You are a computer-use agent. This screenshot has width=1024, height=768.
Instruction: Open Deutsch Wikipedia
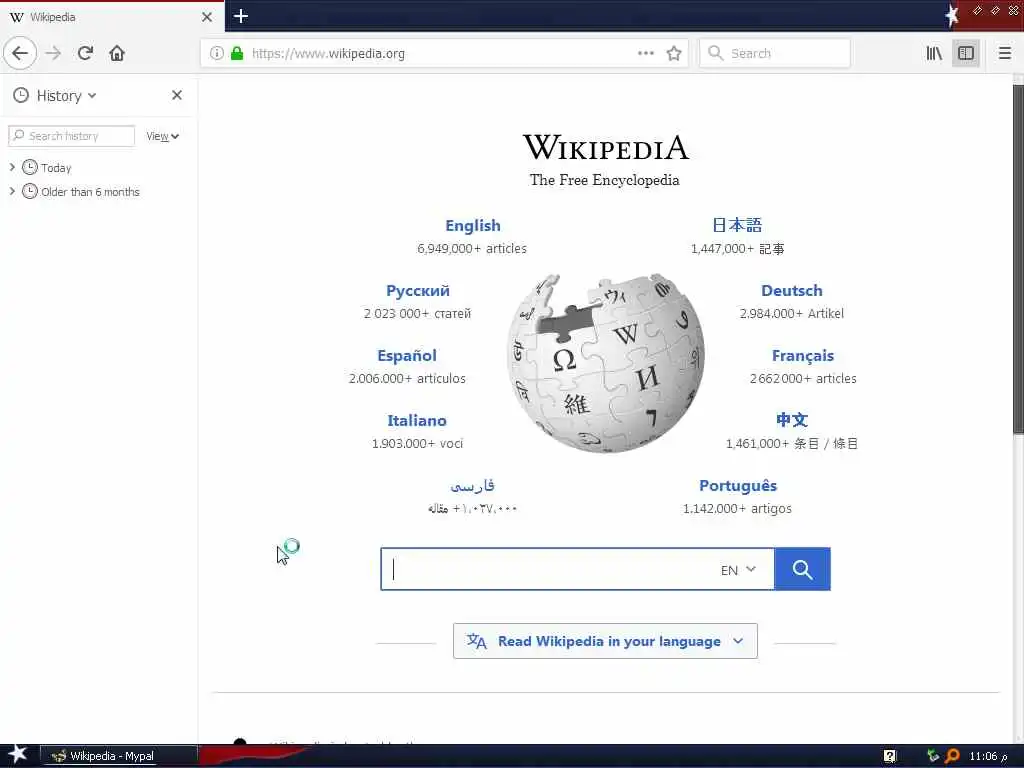pos(792,291)
